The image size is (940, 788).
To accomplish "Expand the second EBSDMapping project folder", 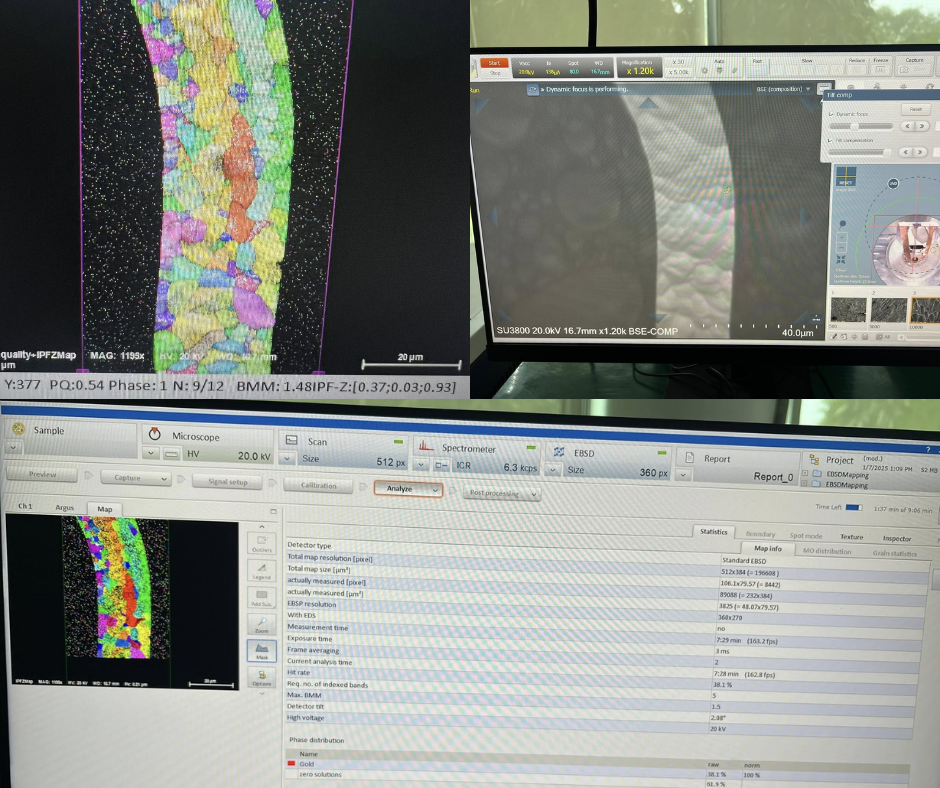I will [x=805, y=483].
